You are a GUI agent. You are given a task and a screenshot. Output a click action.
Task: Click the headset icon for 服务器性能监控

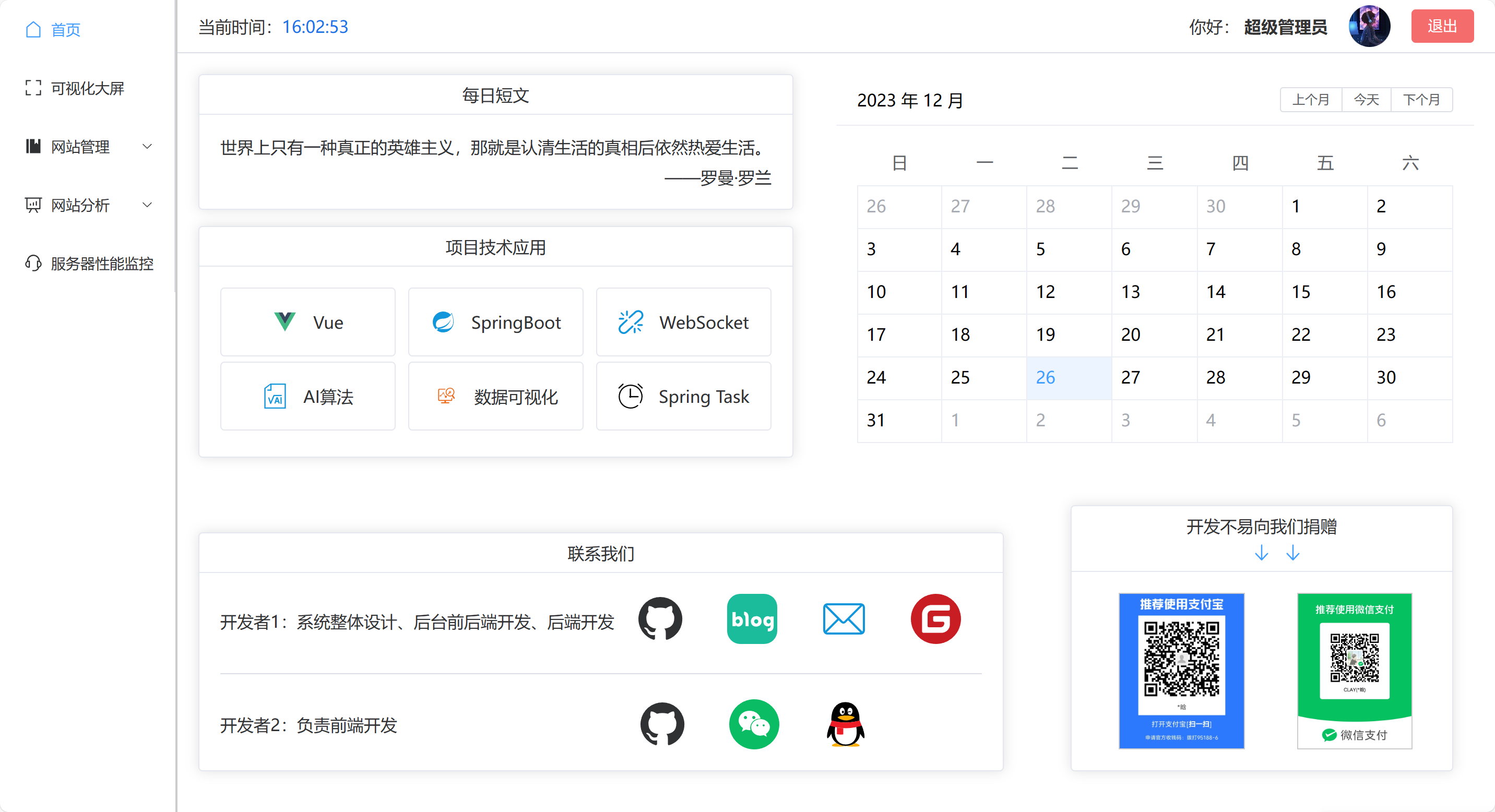pos(33,264)
